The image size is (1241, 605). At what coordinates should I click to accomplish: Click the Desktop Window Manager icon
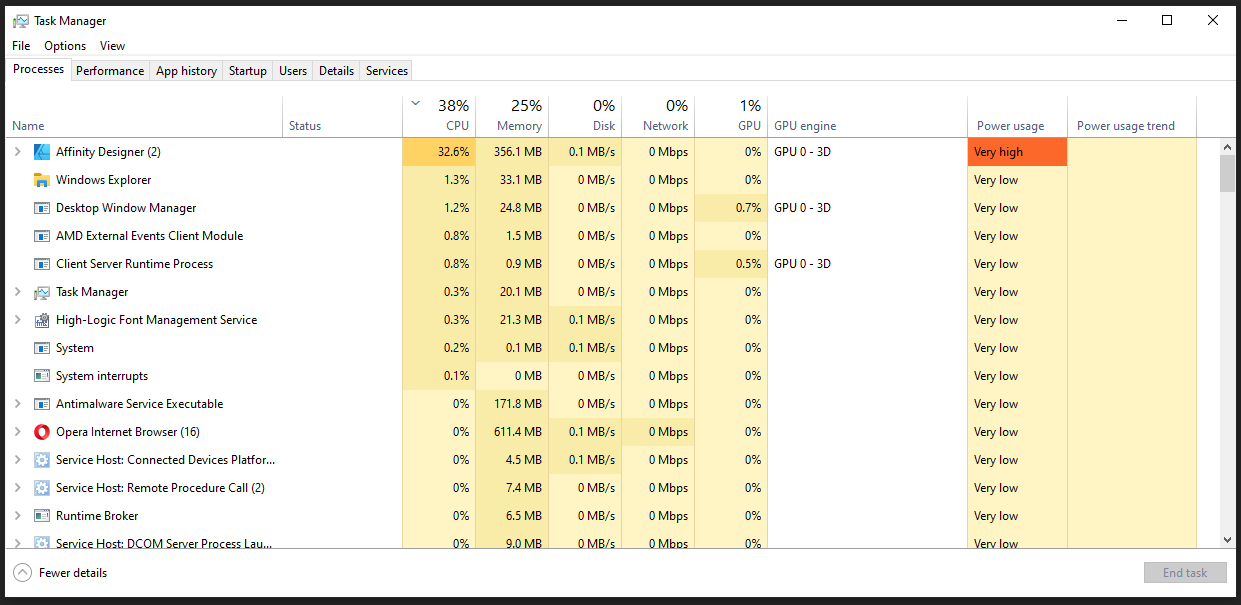(x=41, y=208)
